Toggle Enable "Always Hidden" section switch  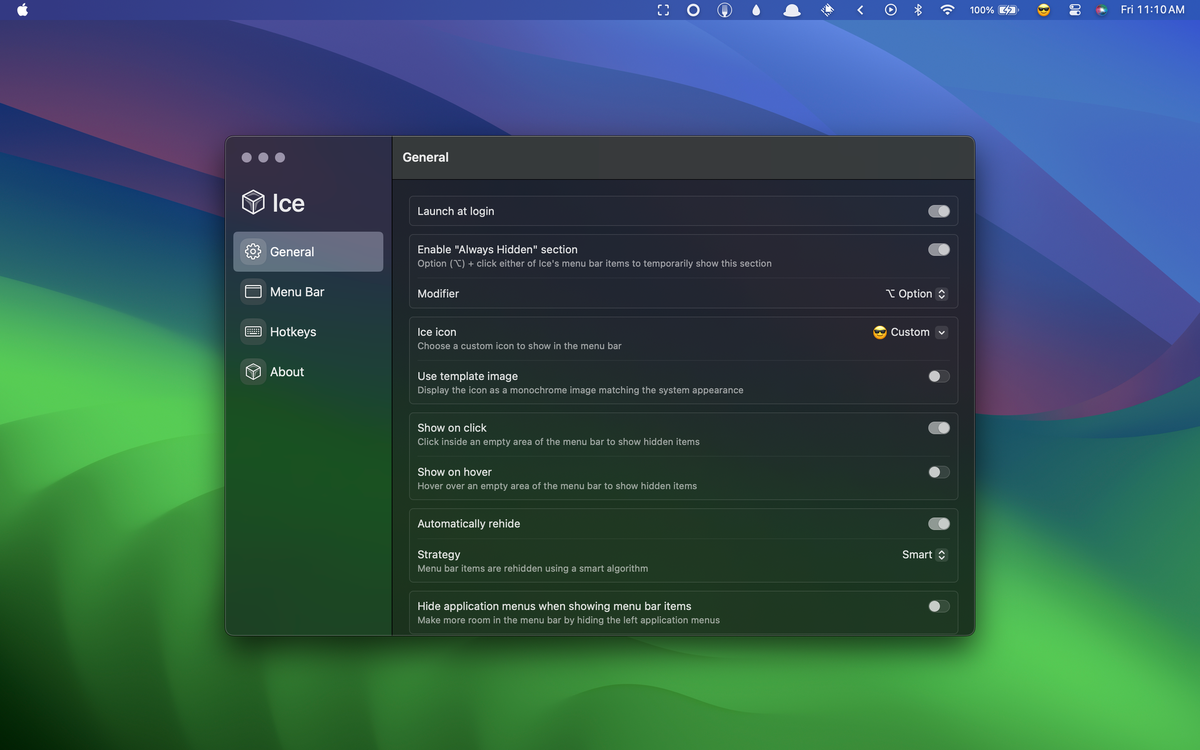pos(939,250)
